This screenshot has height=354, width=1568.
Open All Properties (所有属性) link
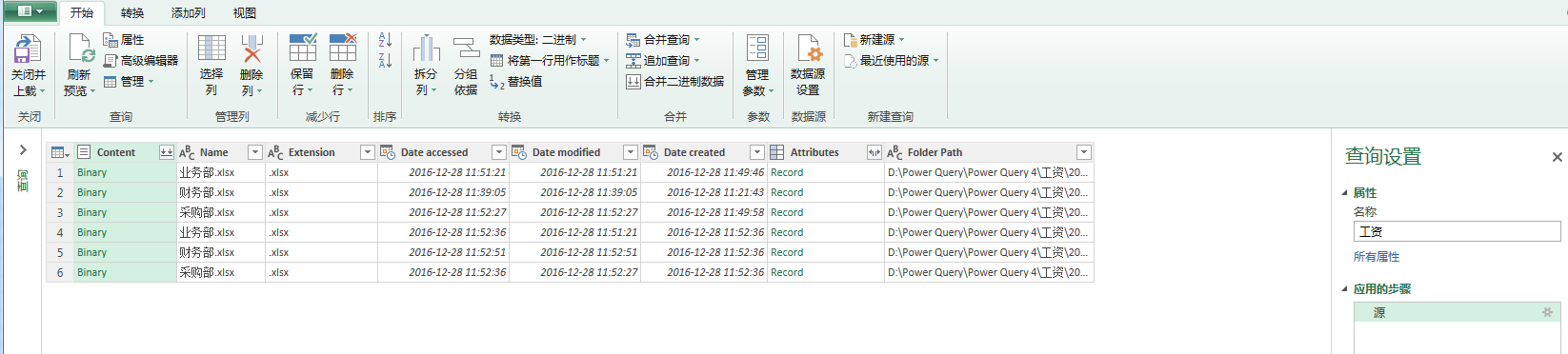tap(1377, 257)
